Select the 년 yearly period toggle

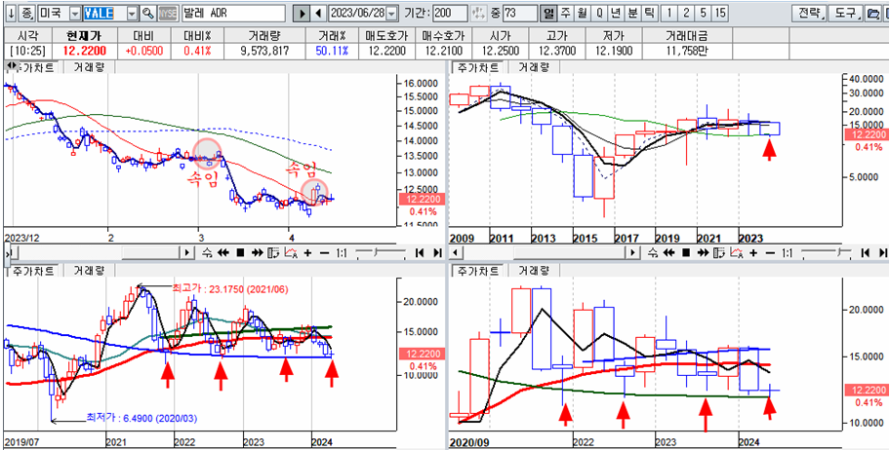pyautogui.click(x=616, y=13)
